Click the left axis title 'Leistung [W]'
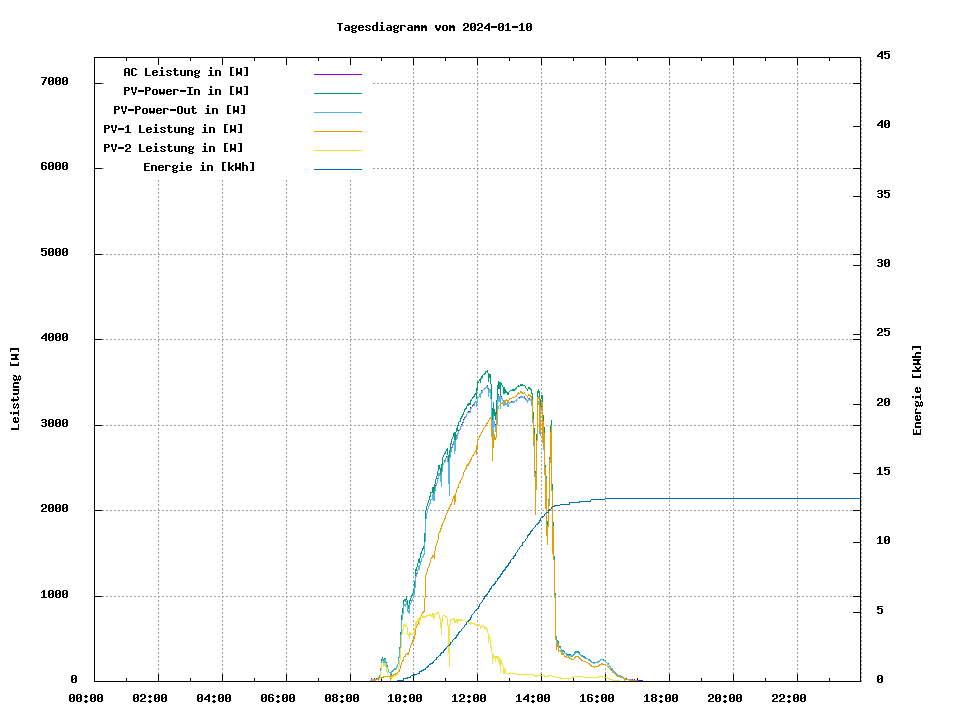The height and width of the screenshot is (720, 960). click(x=16, y=389)
